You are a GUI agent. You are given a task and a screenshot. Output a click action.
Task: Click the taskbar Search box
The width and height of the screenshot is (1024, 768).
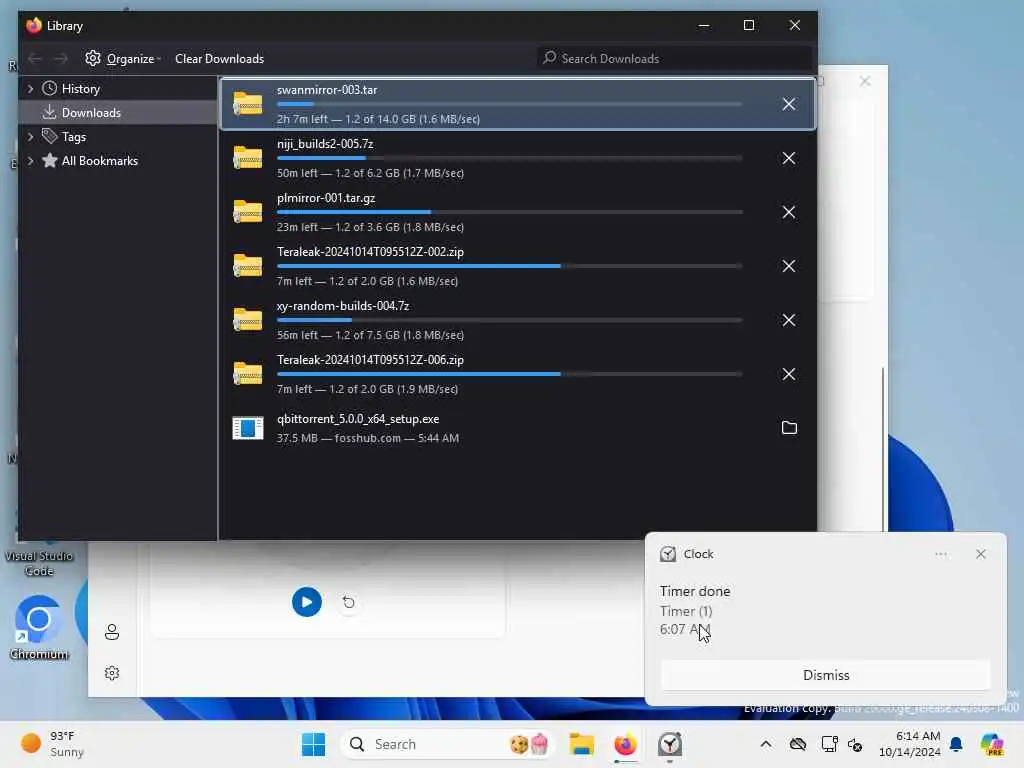pyautogui.click(x=447, y=744)
